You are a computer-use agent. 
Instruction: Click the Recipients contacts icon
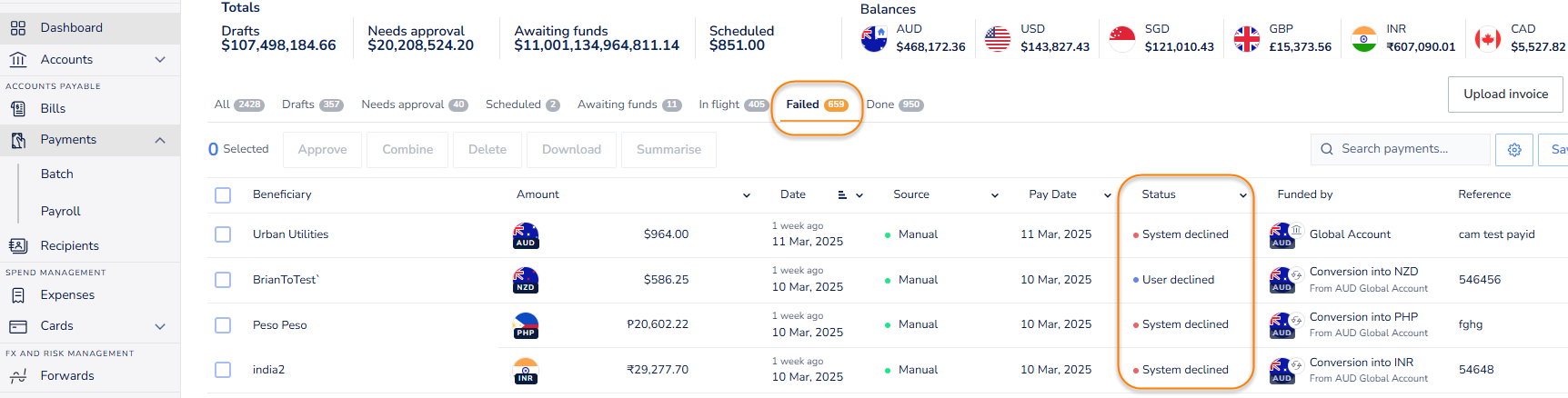point(18,246)
